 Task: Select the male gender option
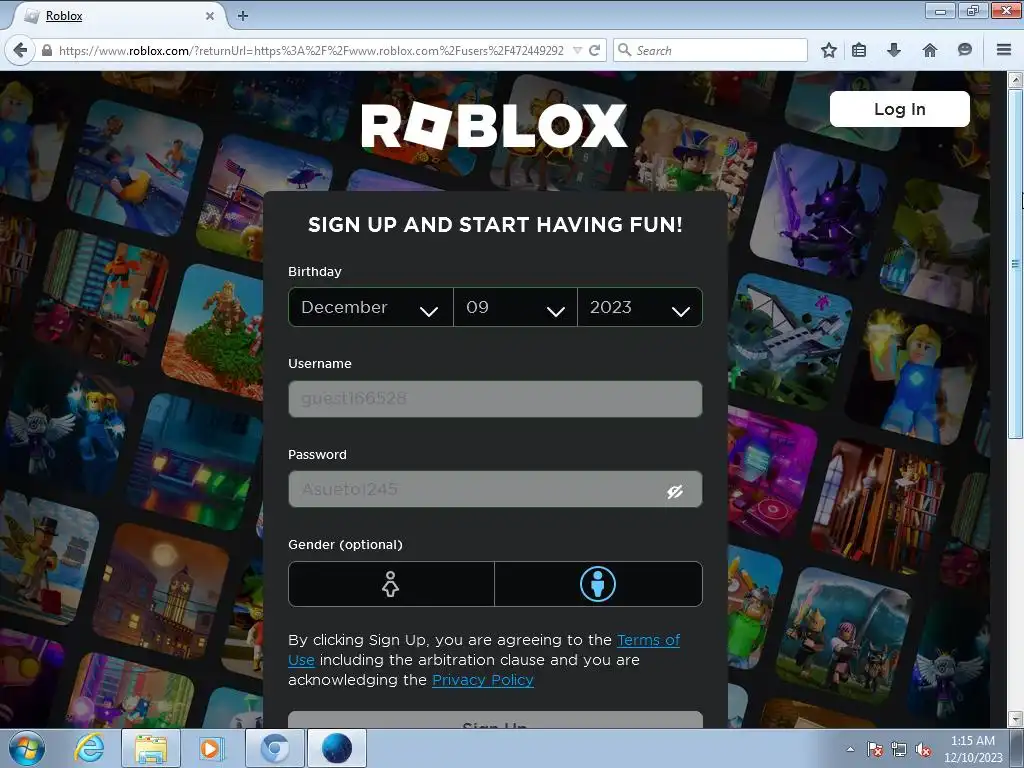point(598,584)
